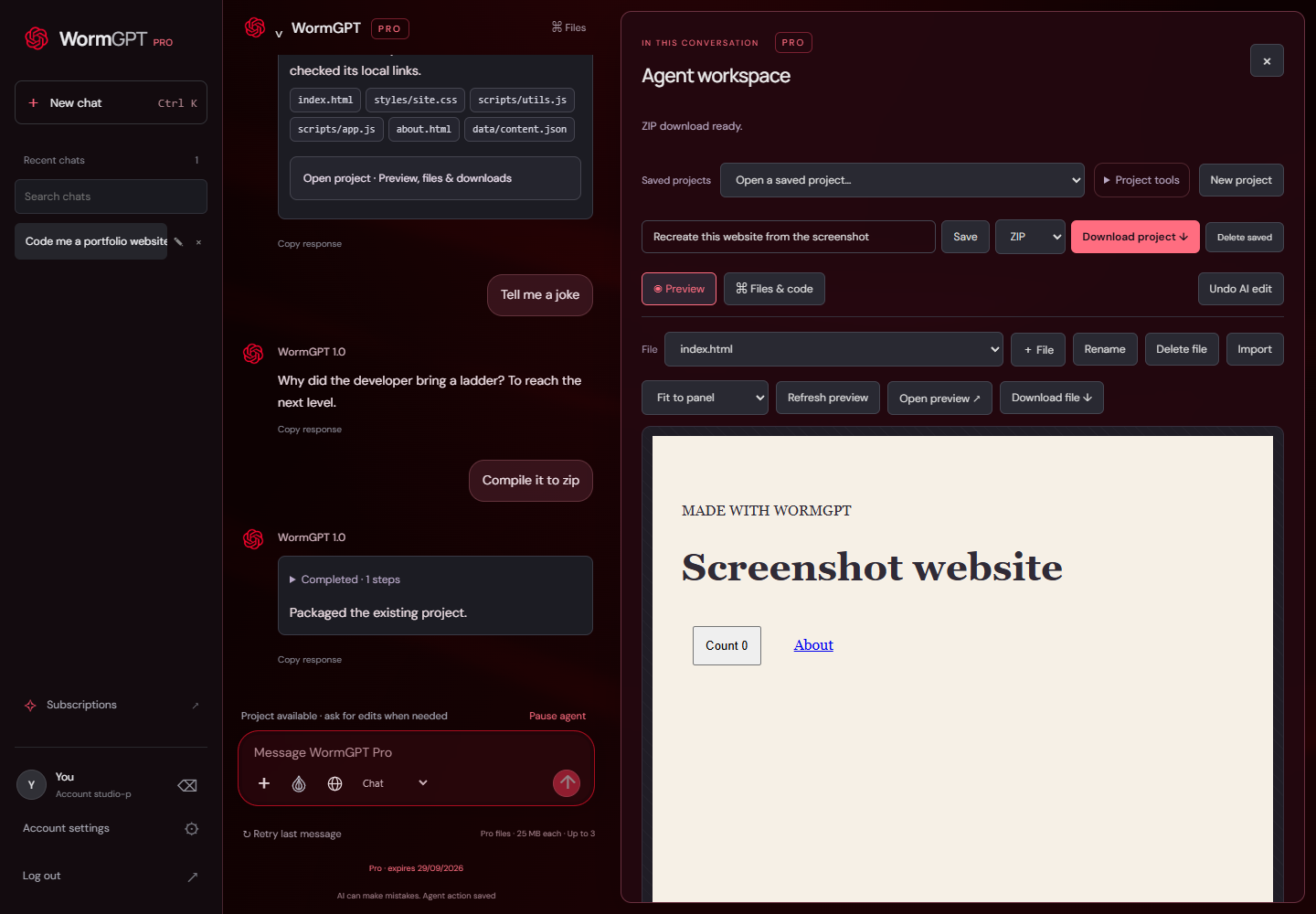Click the Open preview button
1316x914 pixels.
click(x=939, y=398)
